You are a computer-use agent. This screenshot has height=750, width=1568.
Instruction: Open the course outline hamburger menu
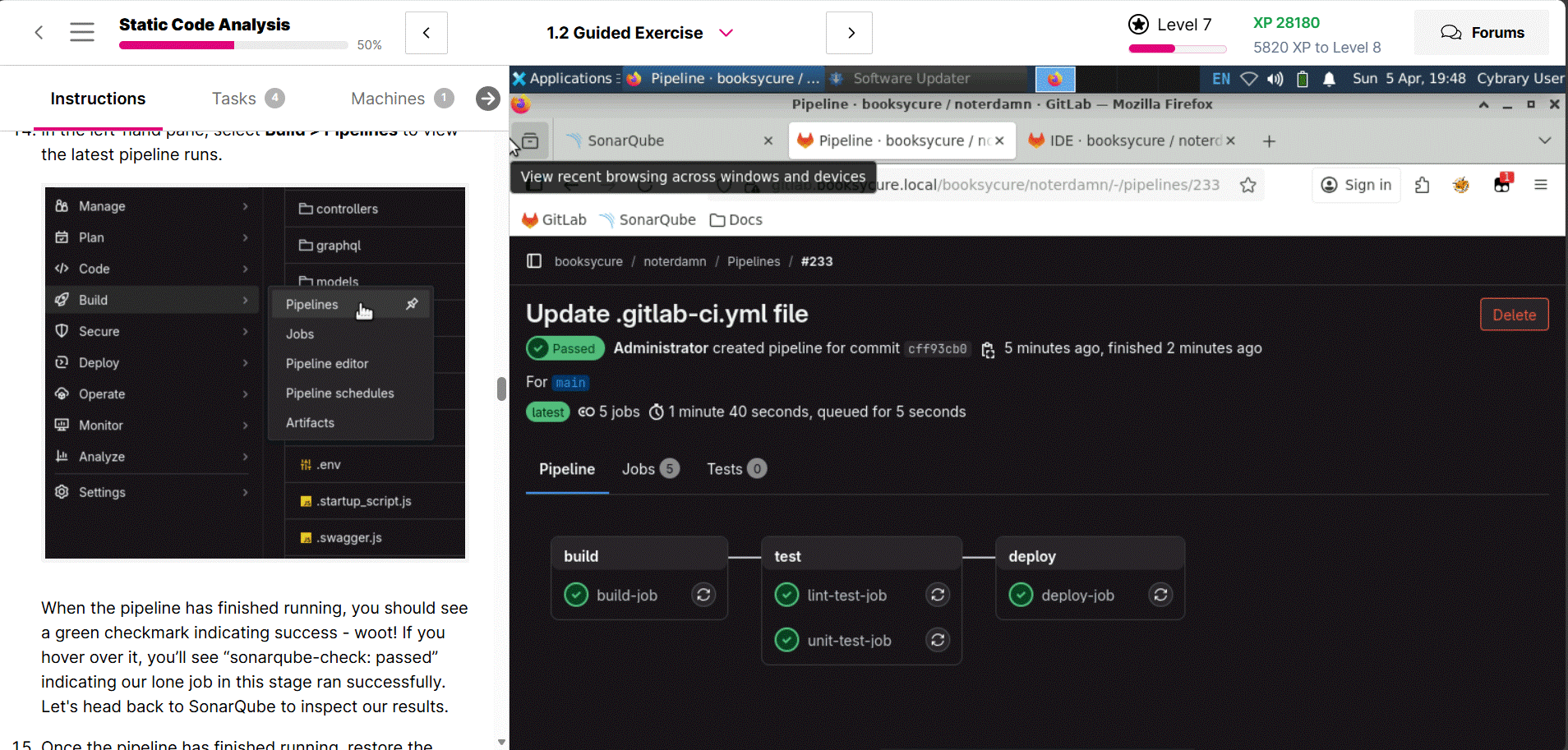[82, 33]
